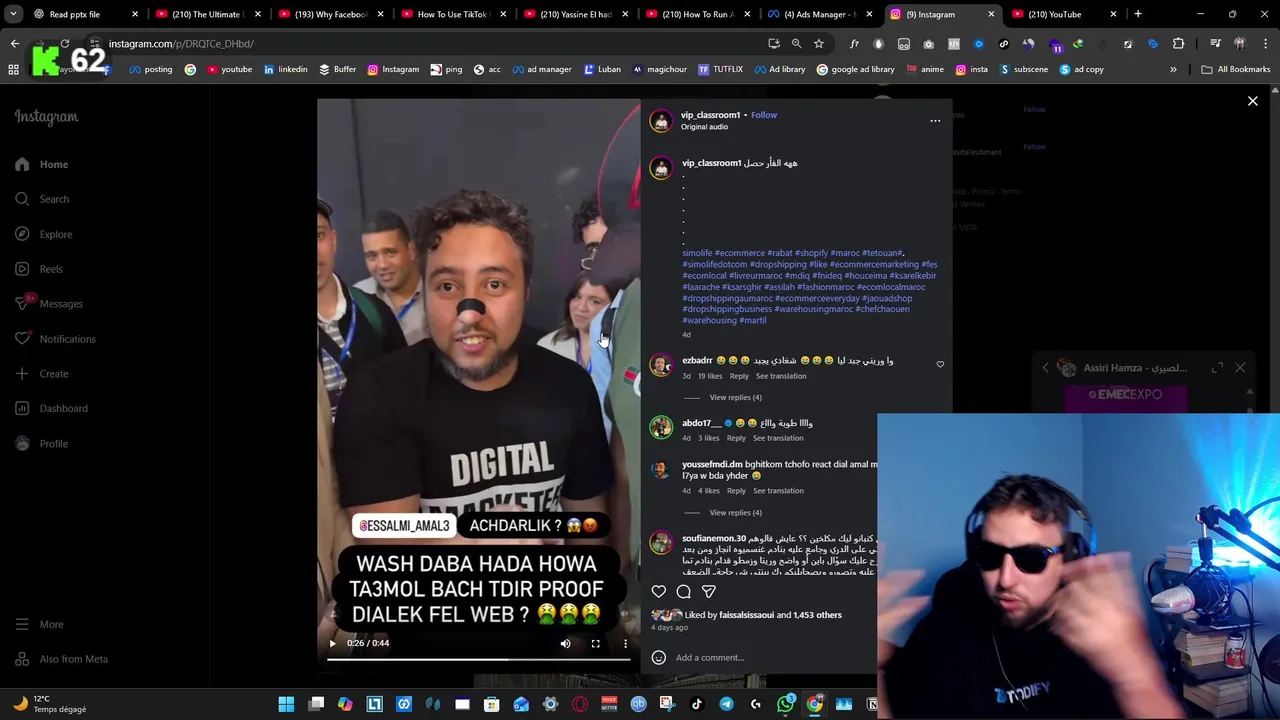1280x720 pixels.
Task: View replies under ezbadrr's comment
Action: [x=735, y=397]
